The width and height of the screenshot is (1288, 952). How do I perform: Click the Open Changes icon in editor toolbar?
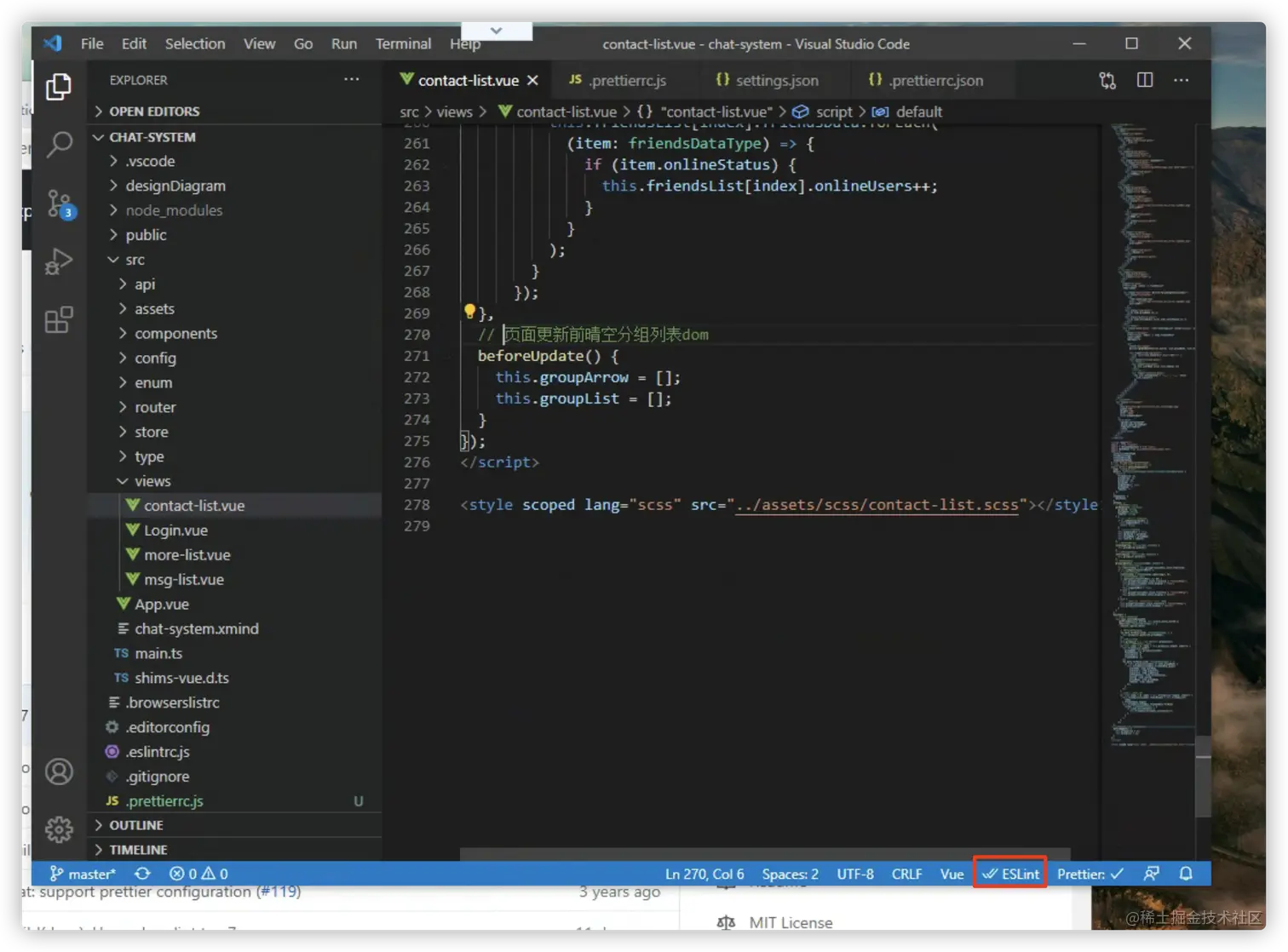[1107, 81]
